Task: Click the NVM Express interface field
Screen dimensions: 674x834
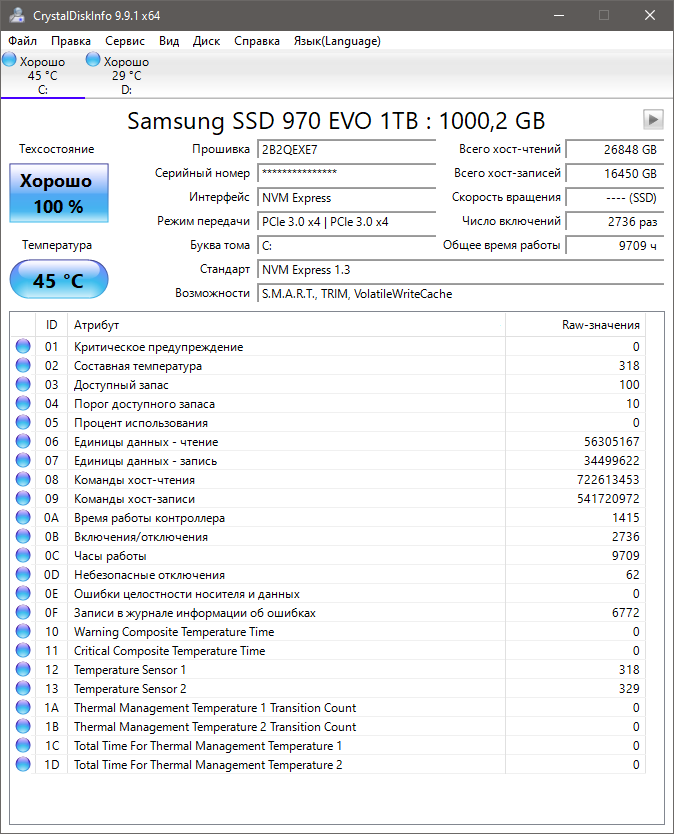Action: click(346, 198)
